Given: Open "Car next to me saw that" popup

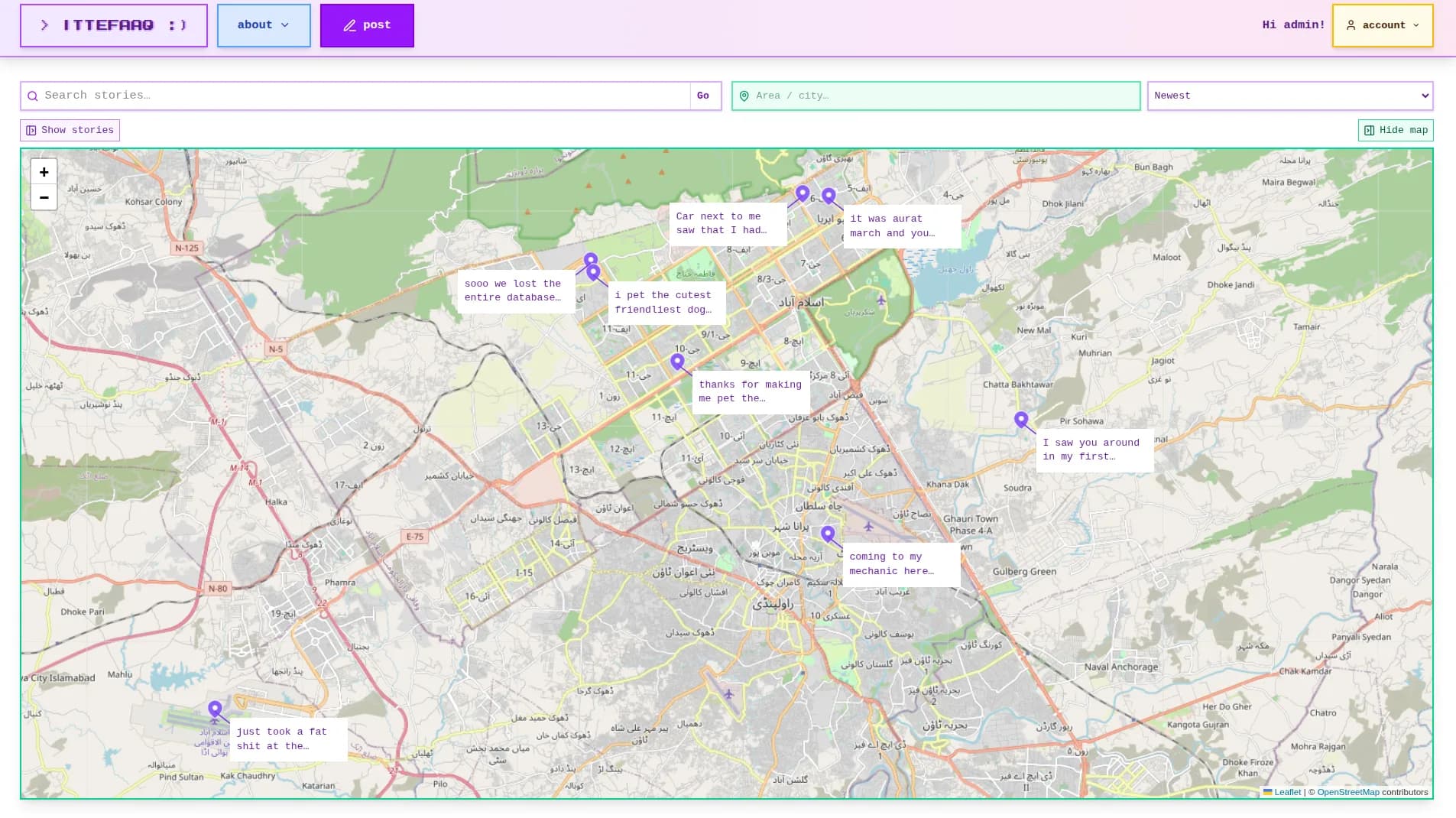Looking at the screenshot, I should point(728,223).
